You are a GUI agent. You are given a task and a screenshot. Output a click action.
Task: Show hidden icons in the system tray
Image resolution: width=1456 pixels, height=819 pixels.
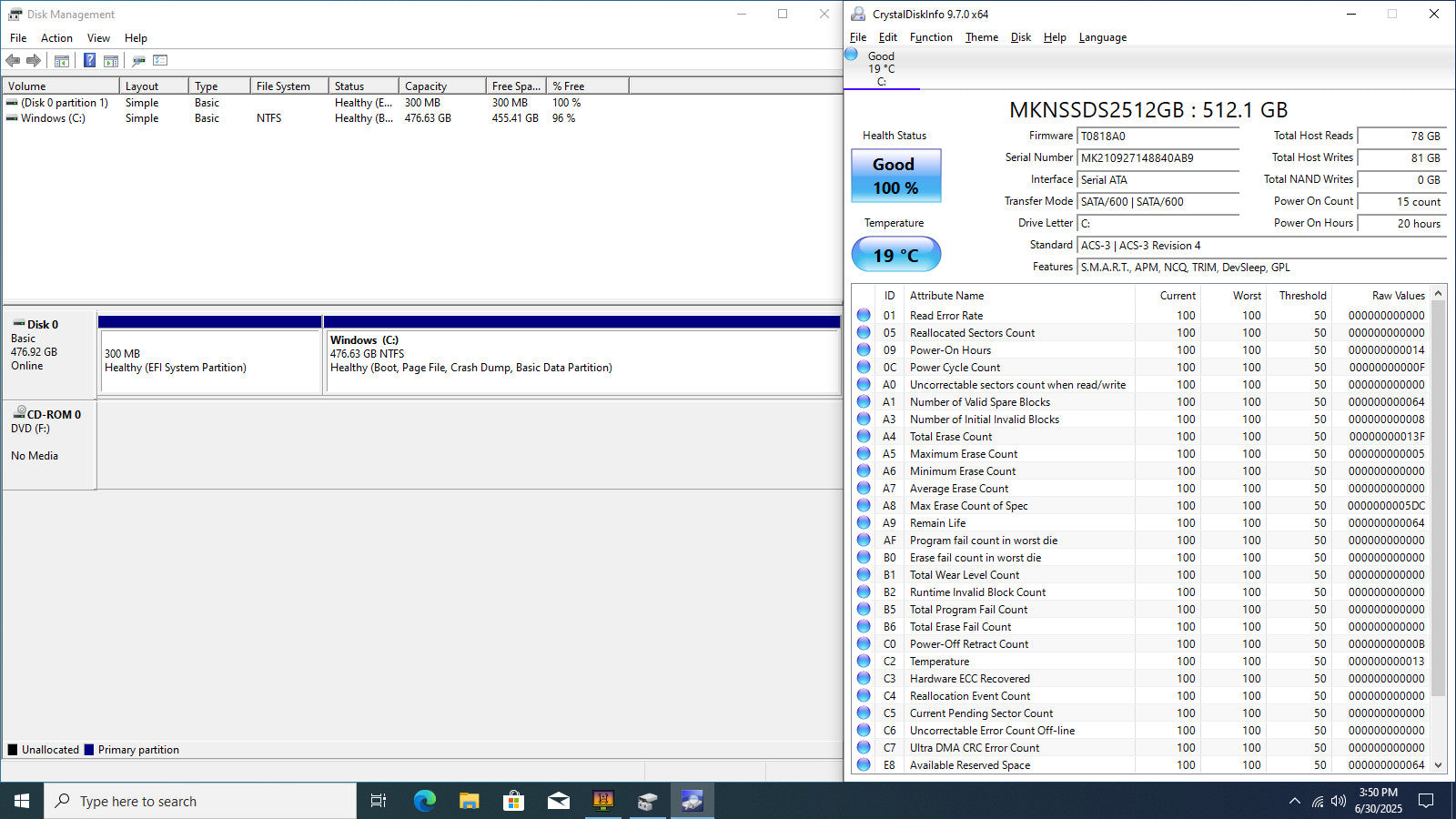[1294, 801]
